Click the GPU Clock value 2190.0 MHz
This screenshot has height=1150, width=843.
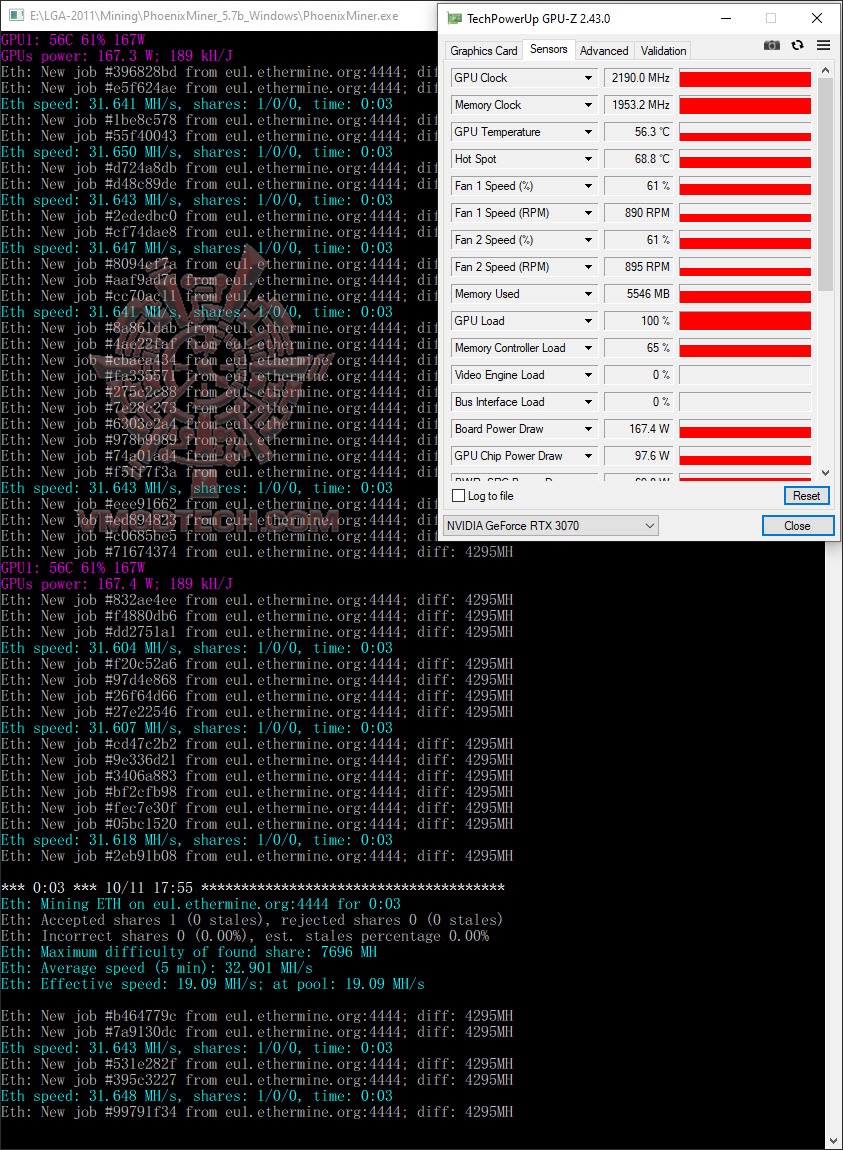638,78
